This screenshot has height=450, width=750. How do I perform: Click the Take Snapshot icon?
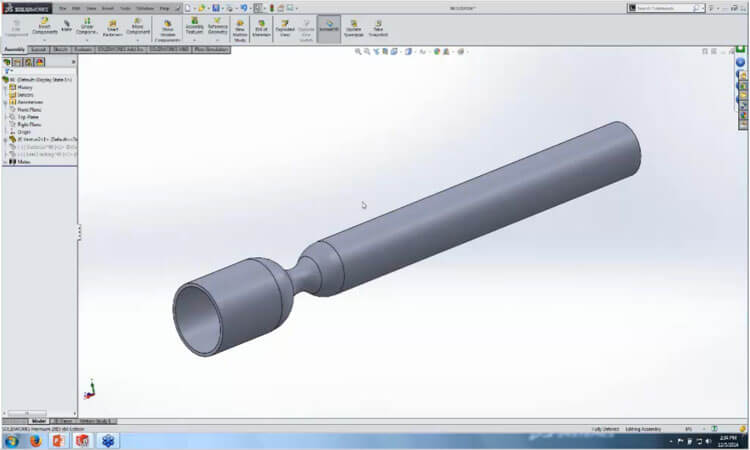pos(379,25)
